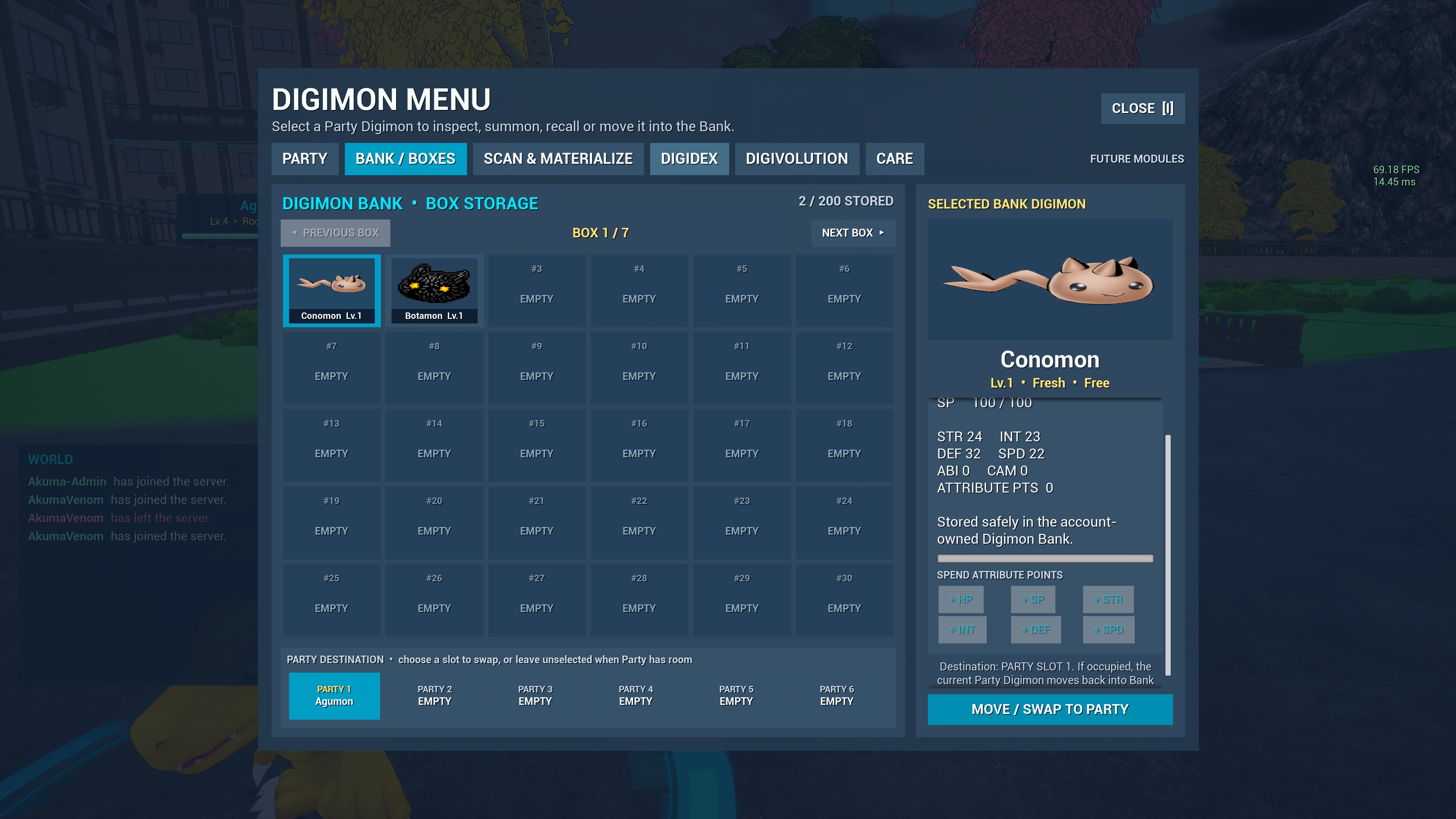Select PARTY 5 EMPTY destination slot

[736, 695]
